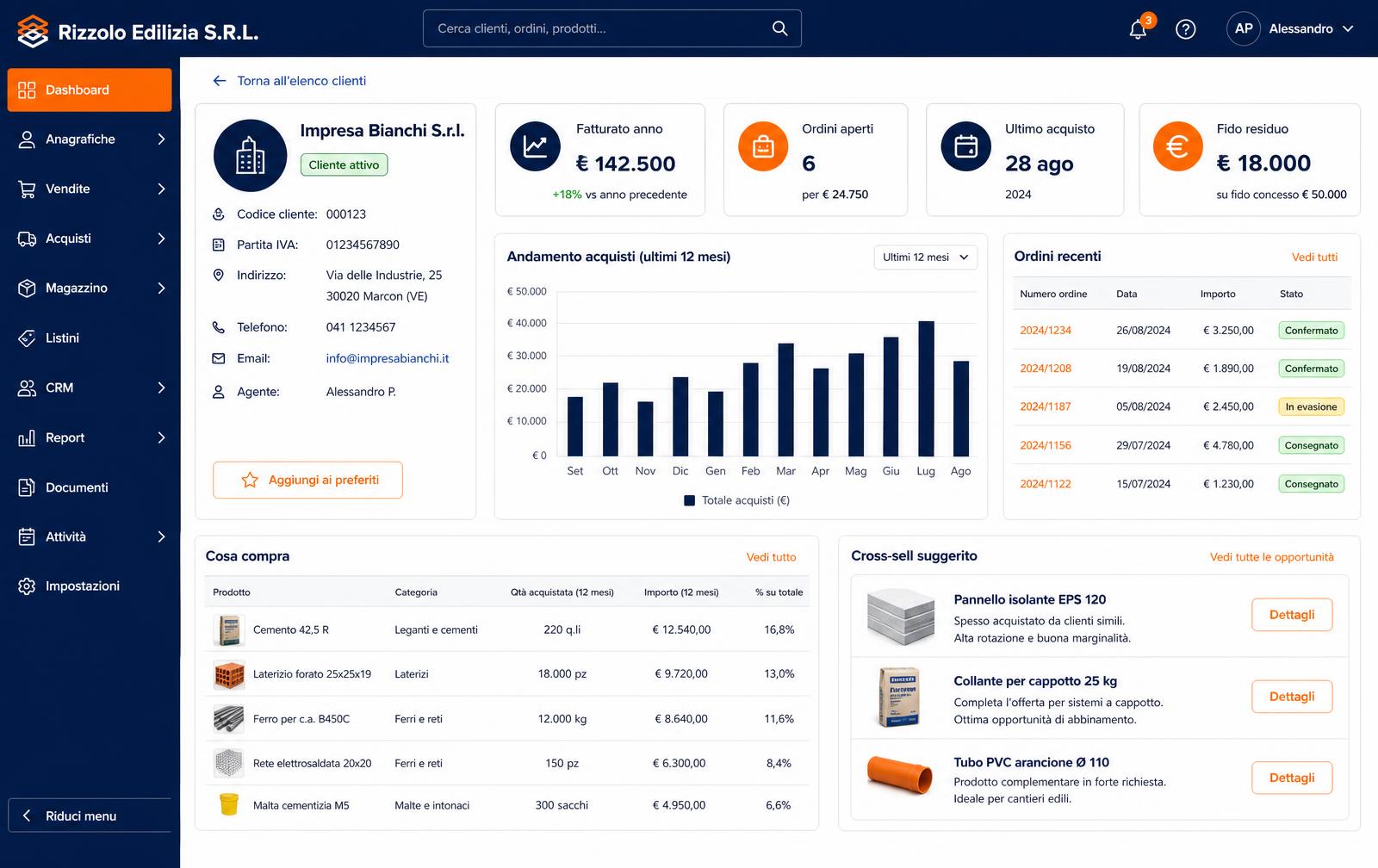The width and height of the screenshot is (1378, 868).
Task: Click the Ordini aperti bag icon
Action: coord(763,146)
